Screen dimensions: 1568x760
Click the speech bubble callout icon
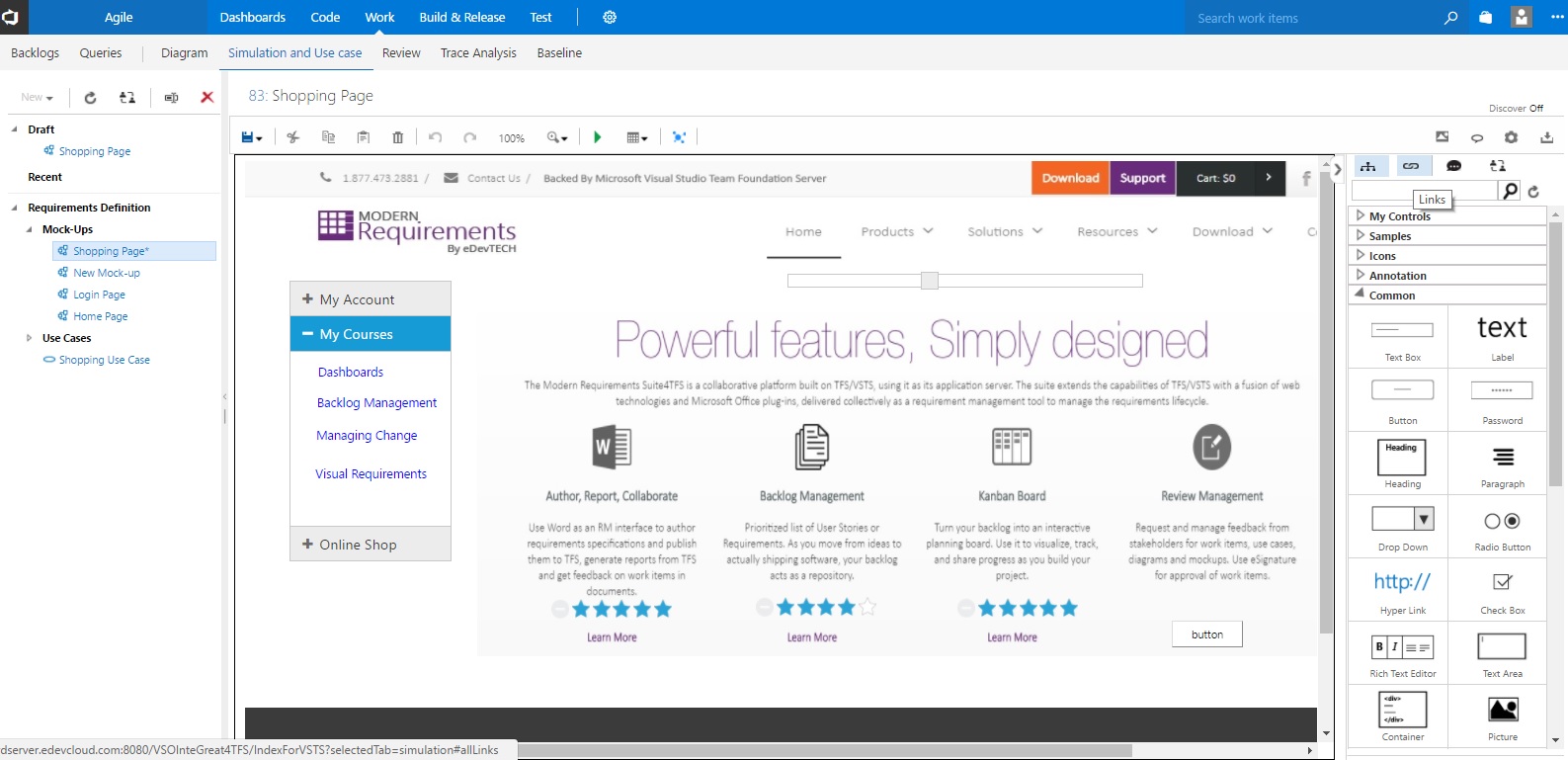click(1477, 137)
